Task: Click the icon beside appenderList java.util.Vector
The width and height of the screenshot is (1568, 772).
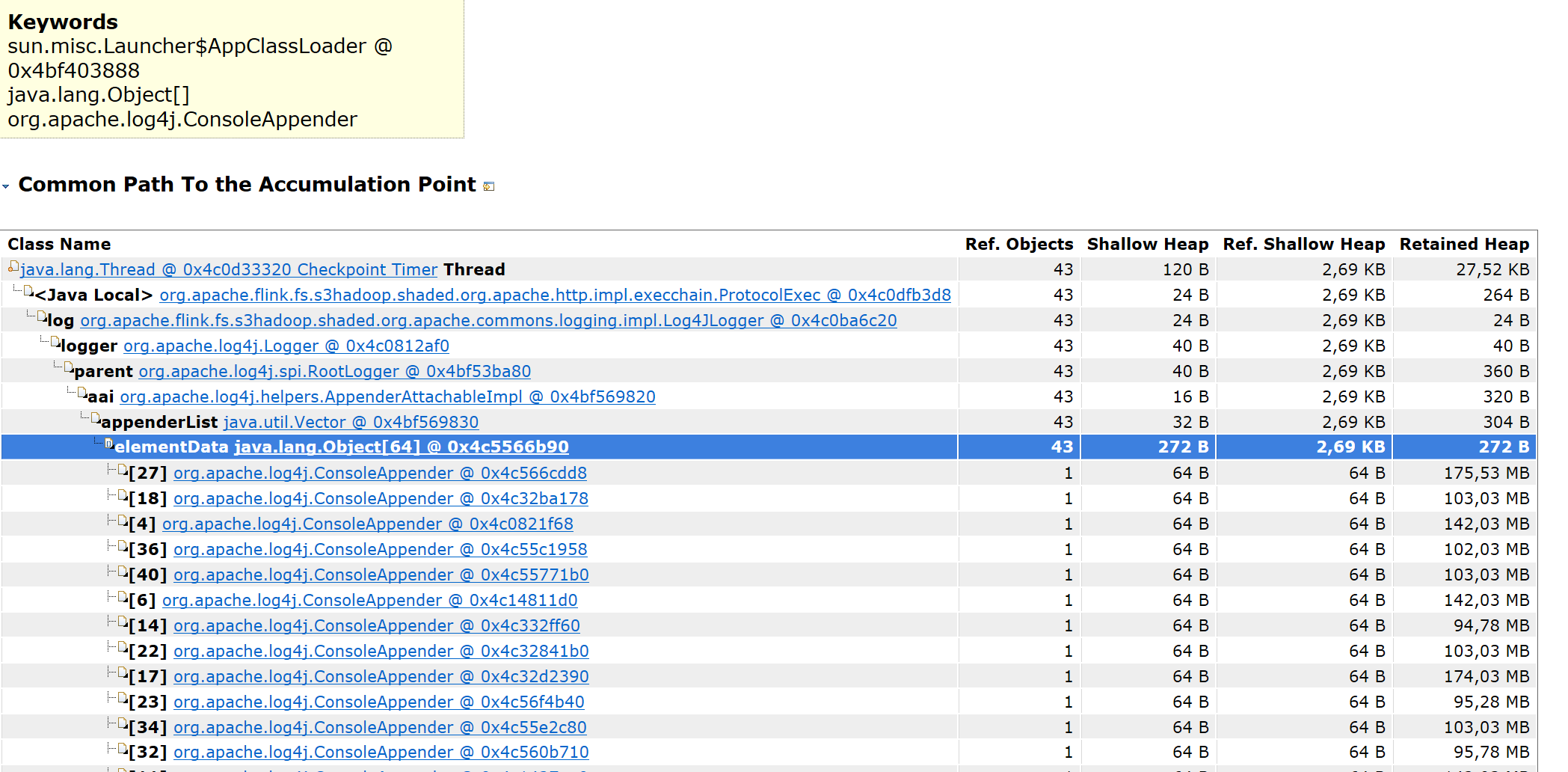Action: point(96,419)
